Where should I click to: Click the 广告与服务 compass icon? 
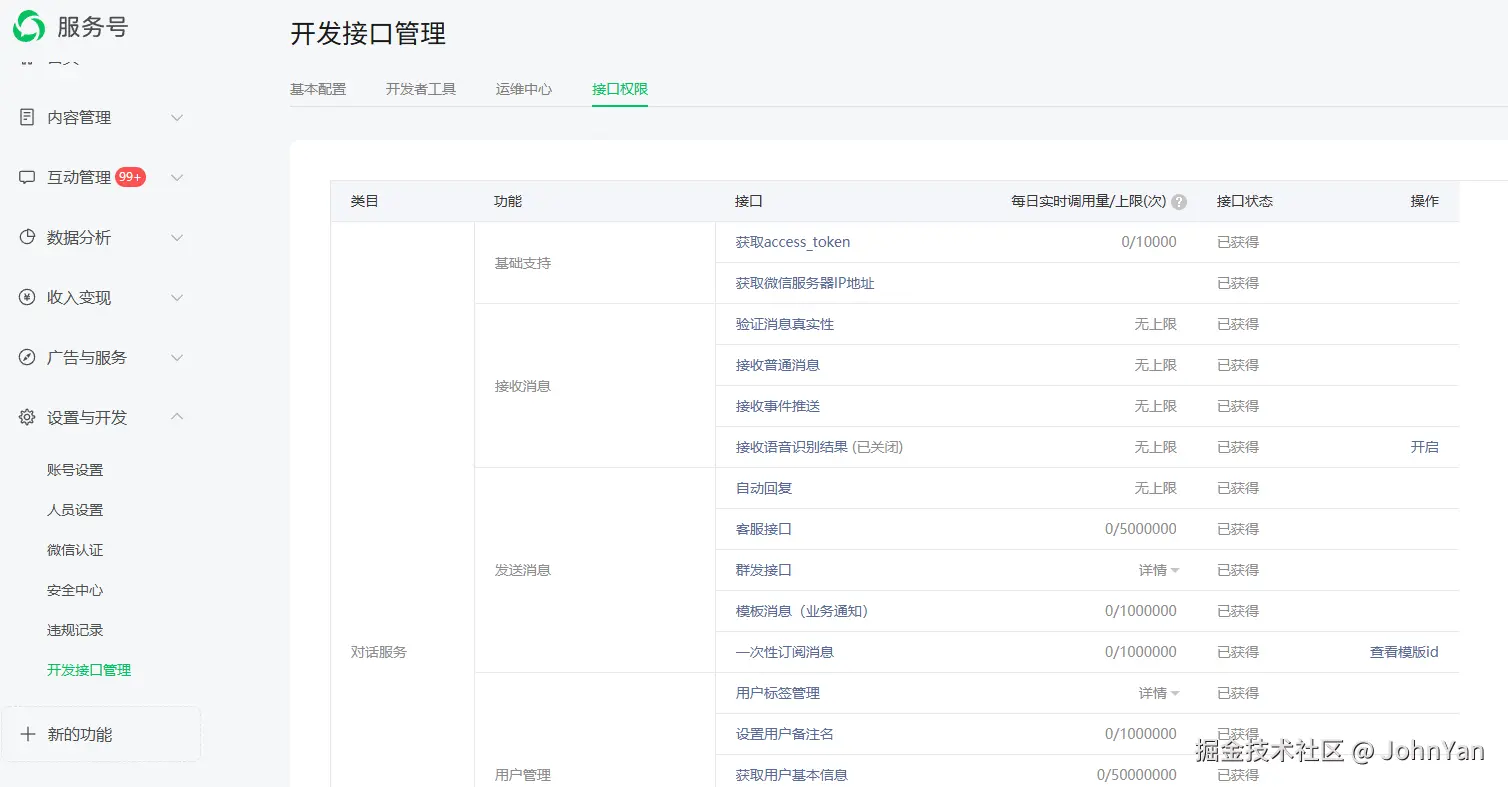point(27,357)
